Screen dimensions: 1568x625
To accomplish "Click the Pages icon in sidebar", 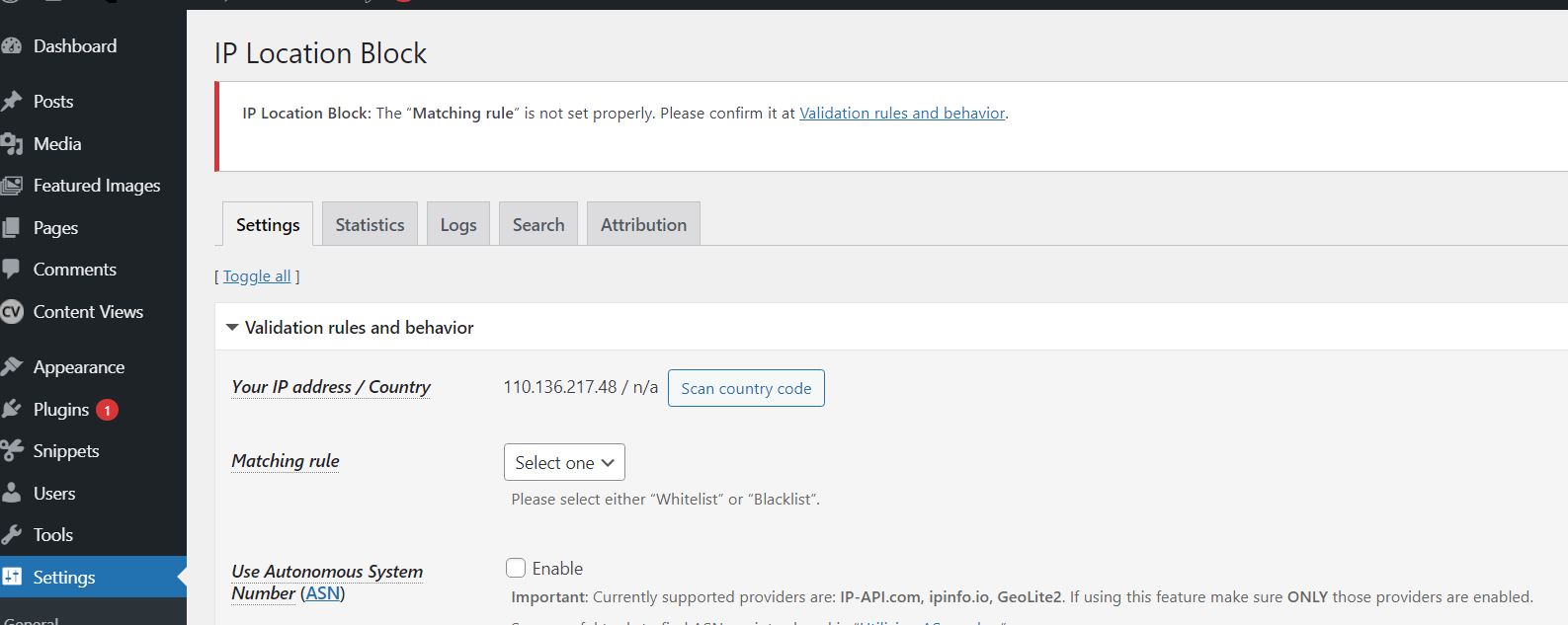I will coord(11,228).
